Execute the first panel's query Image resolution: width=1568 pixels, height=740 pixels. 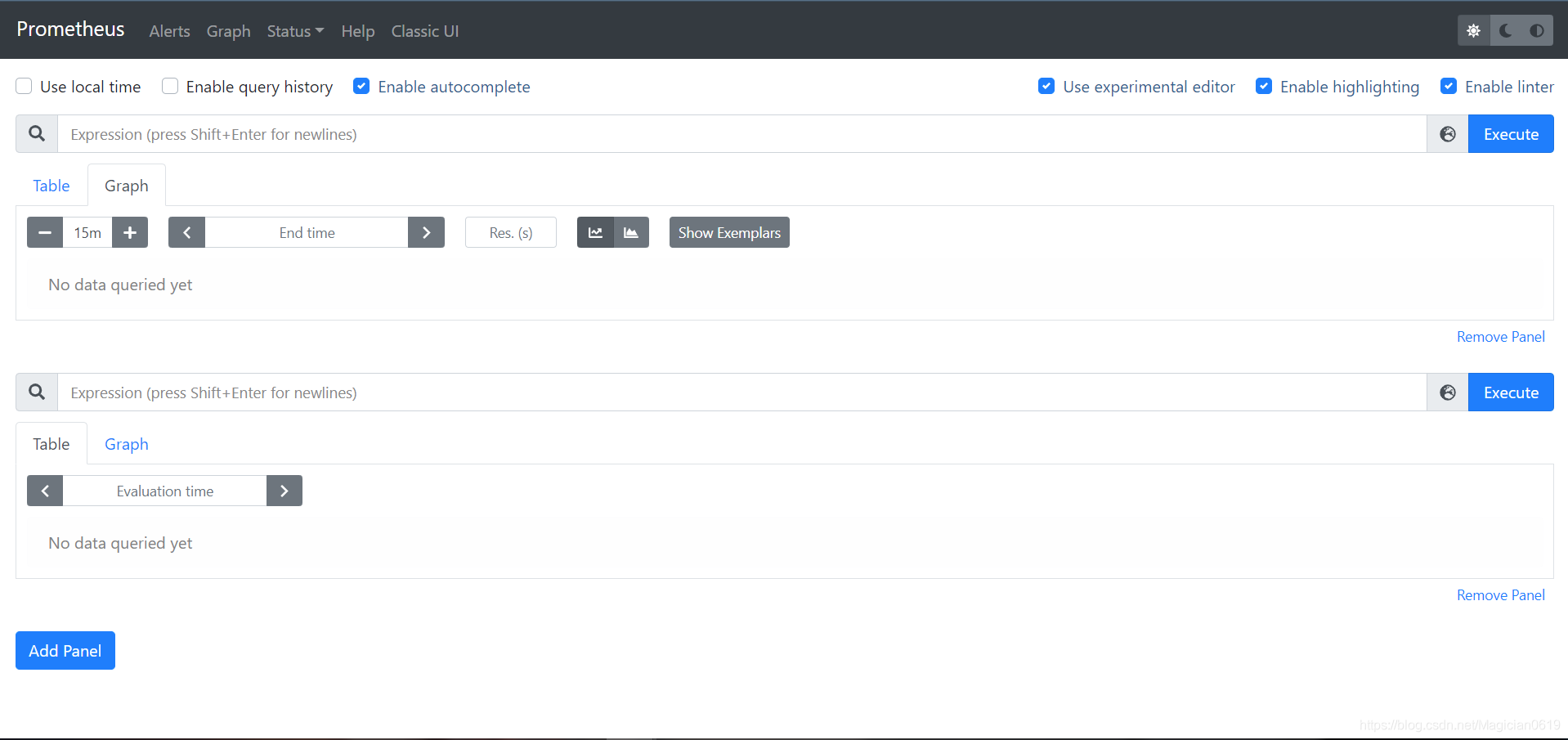(x=1511, y=134)
